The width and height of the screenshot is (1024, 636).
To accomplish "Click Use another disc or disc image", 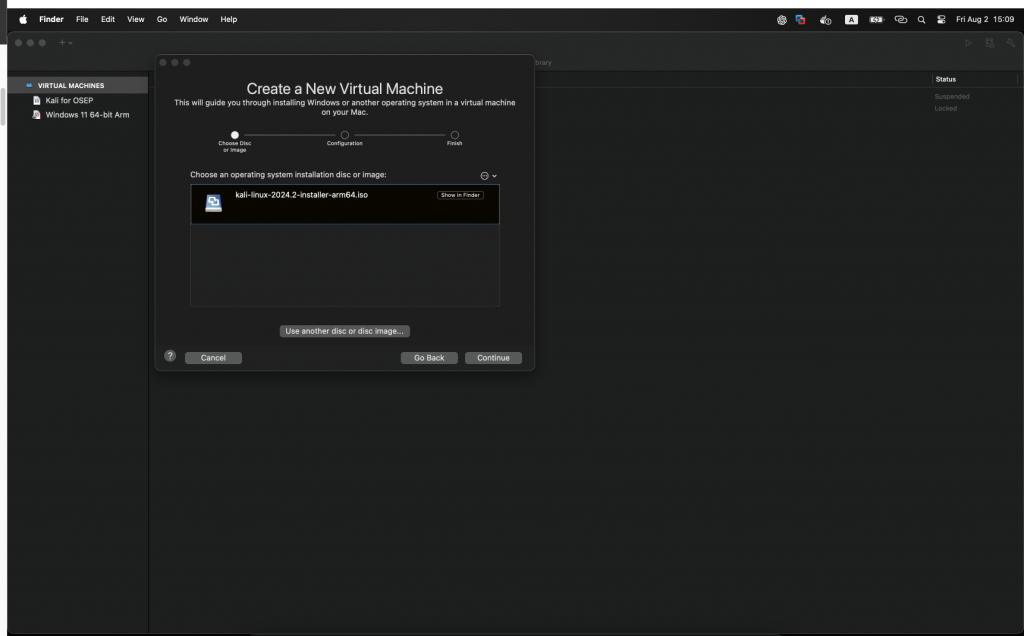I will coord(344,331).
